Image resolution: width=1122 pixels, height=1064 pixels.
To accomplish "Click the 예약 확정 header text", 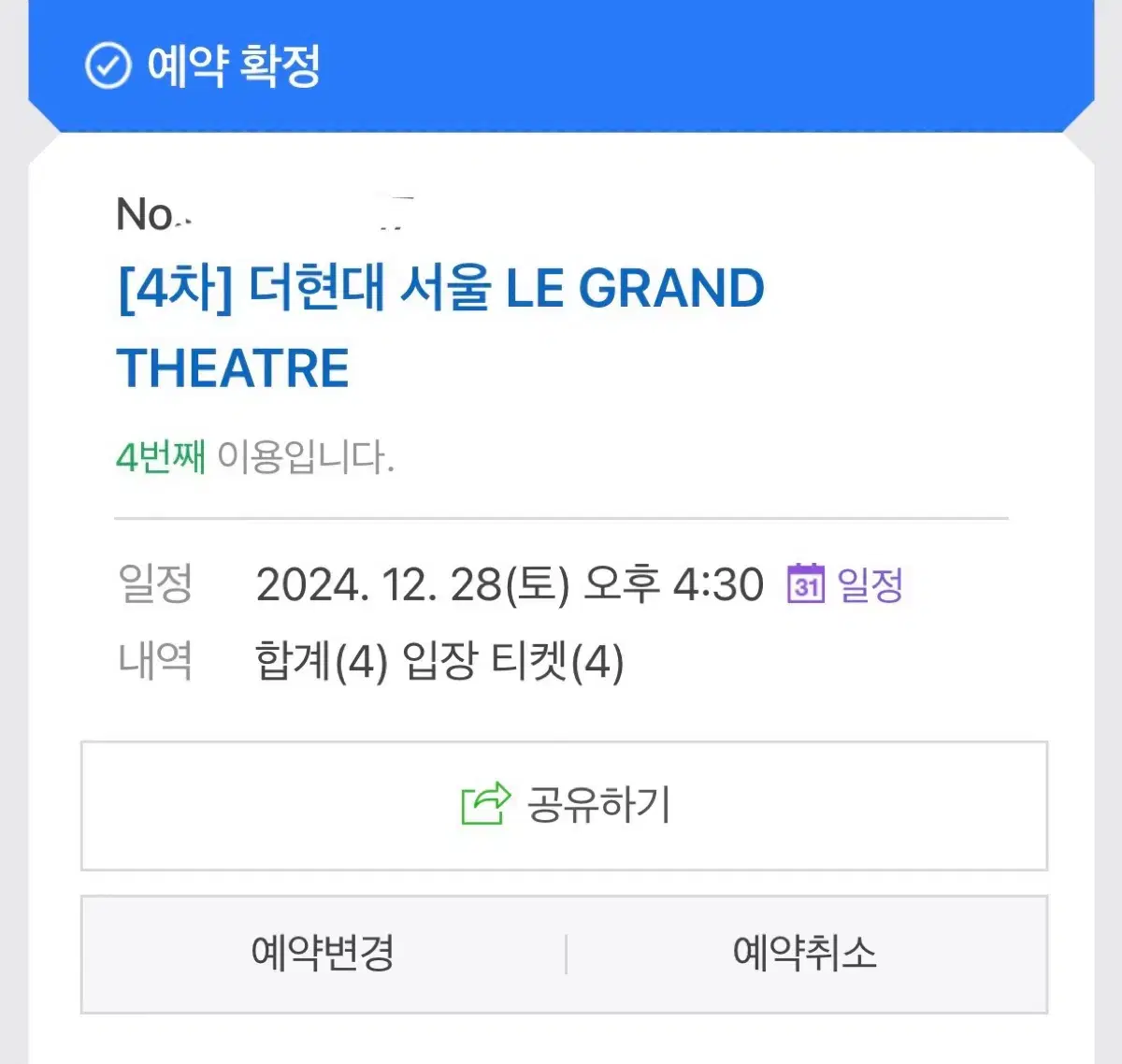I will 234,65.
